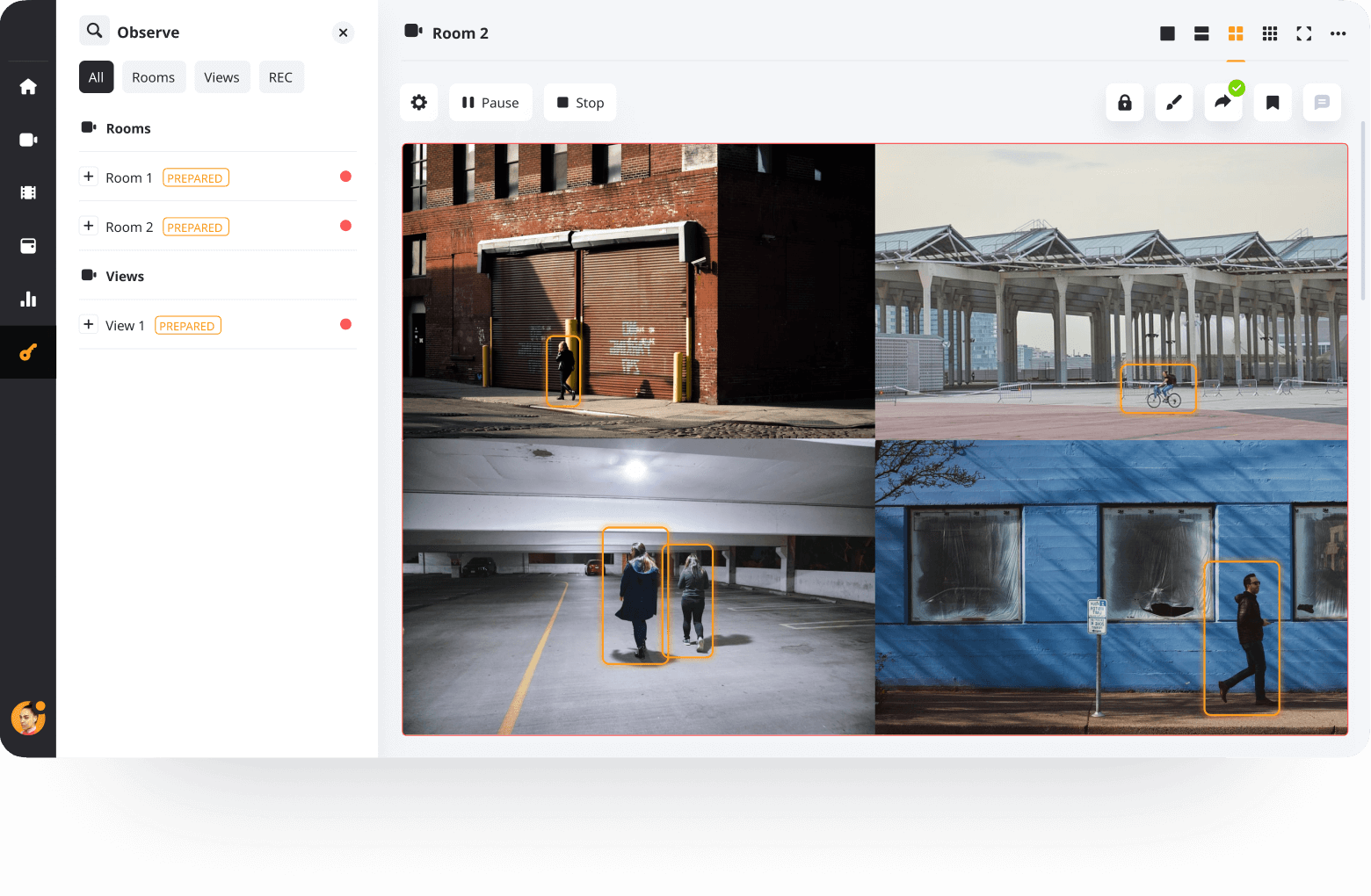
Task: Bookmark the current Room 2 view
Action: click(1272, 103)
